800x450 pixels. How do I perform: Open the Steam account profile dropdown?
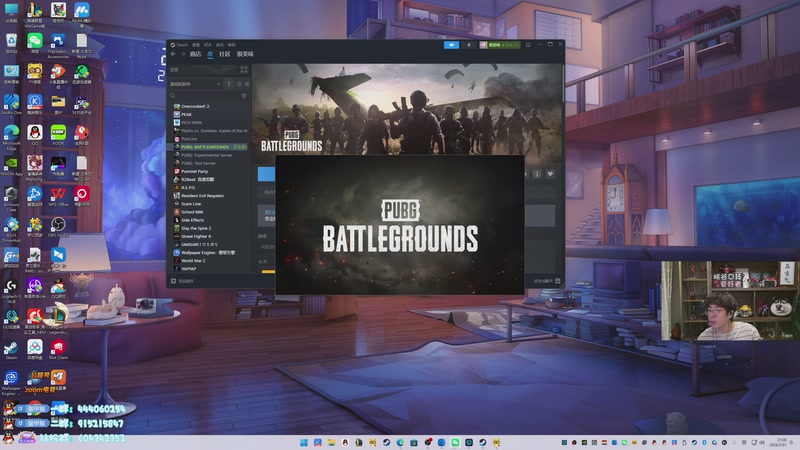click(x=499, y=45)
